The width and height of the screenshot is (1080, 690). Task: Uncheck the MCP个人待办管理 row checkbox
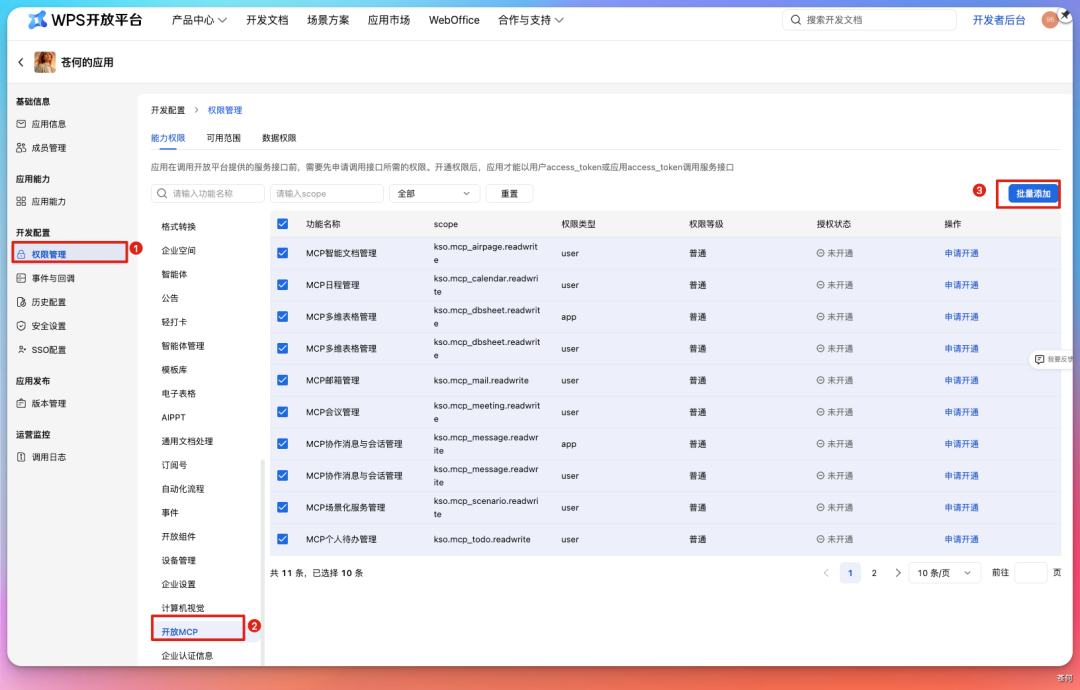click(282, 539)
